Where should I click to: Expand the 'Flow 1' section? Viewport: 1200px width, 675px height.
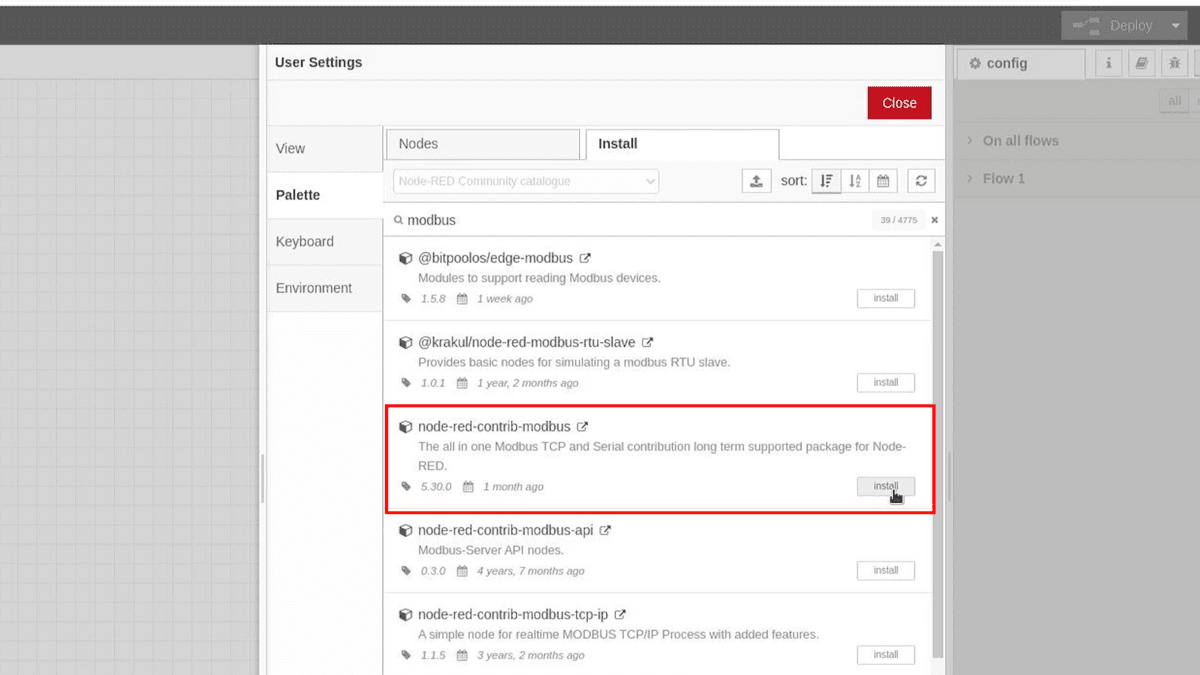click(x=1004, y=179)
